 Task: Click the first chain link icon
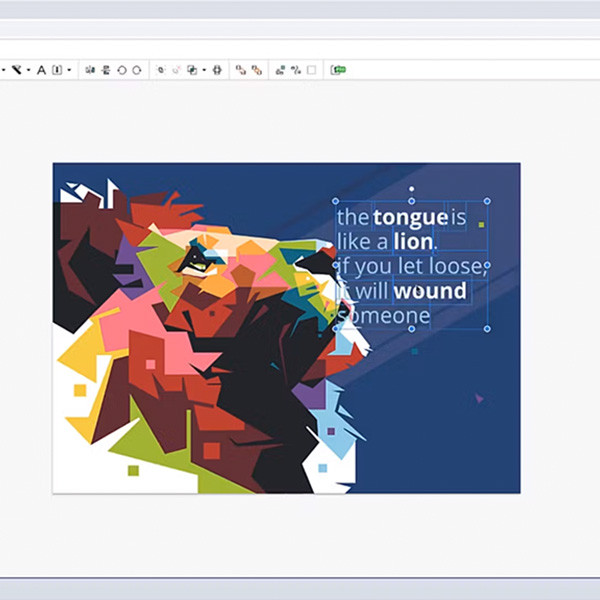point(241,70)
